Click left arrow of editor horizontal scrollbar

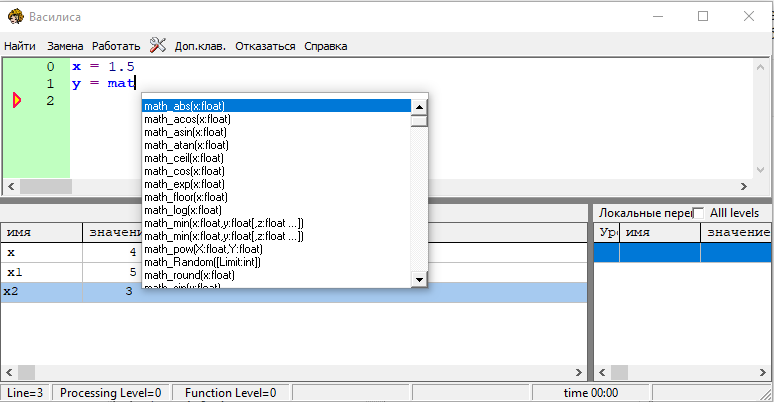pos(10,186)
